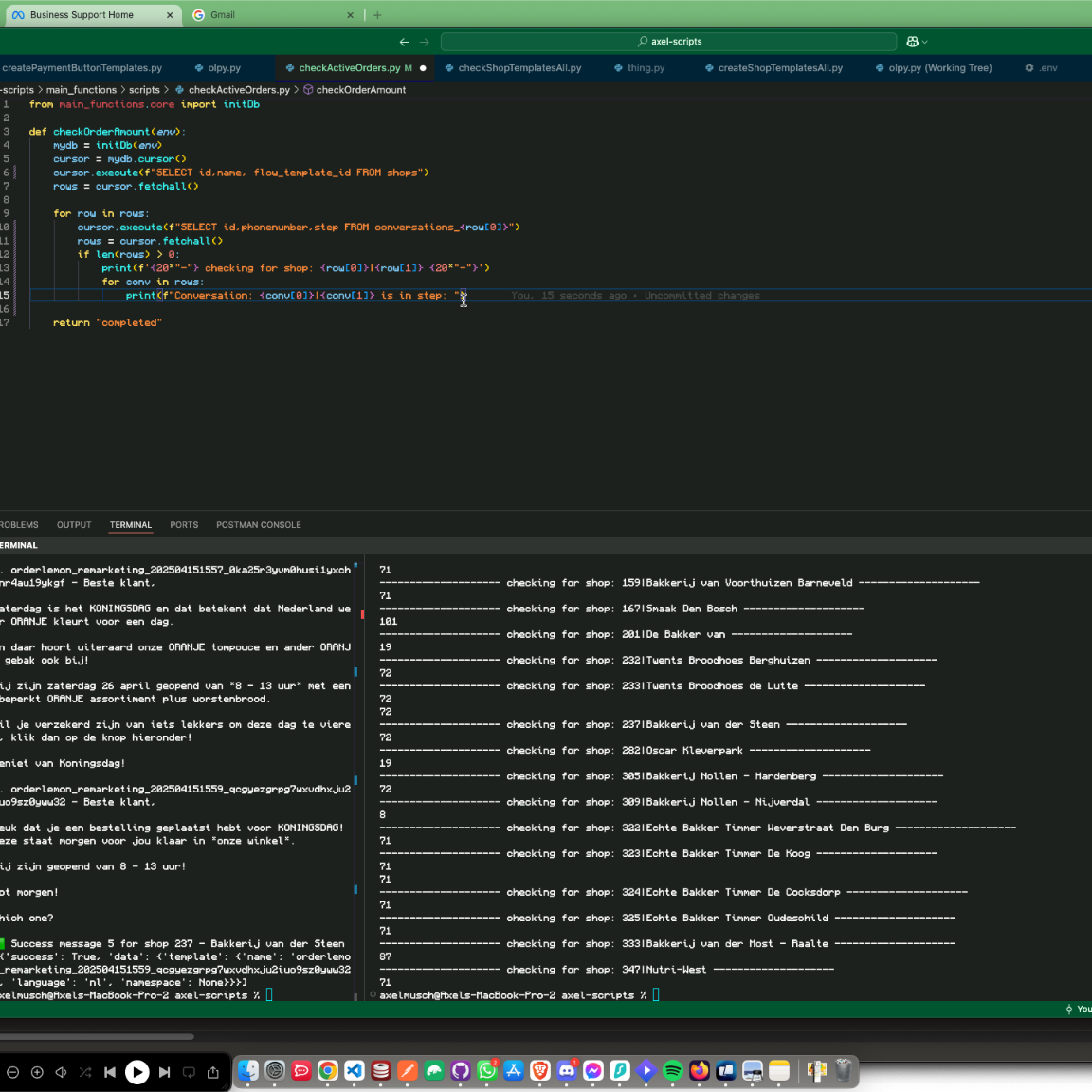Open a new browser tab with plus
This screenshot has height=1092, width=1092.
(377, 15)
